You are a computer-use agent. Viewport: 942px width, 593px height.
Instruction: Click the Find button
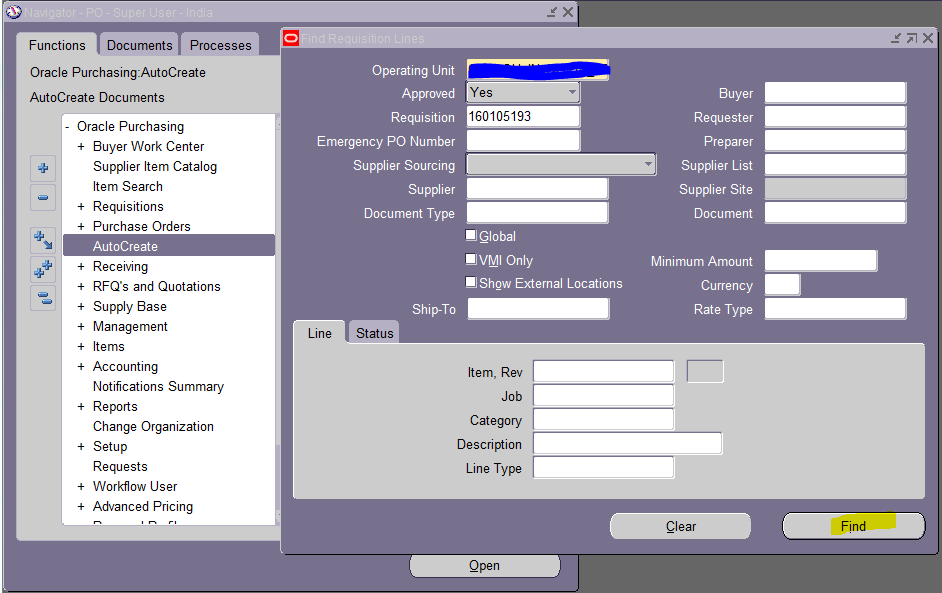click(x=853, y=525)
